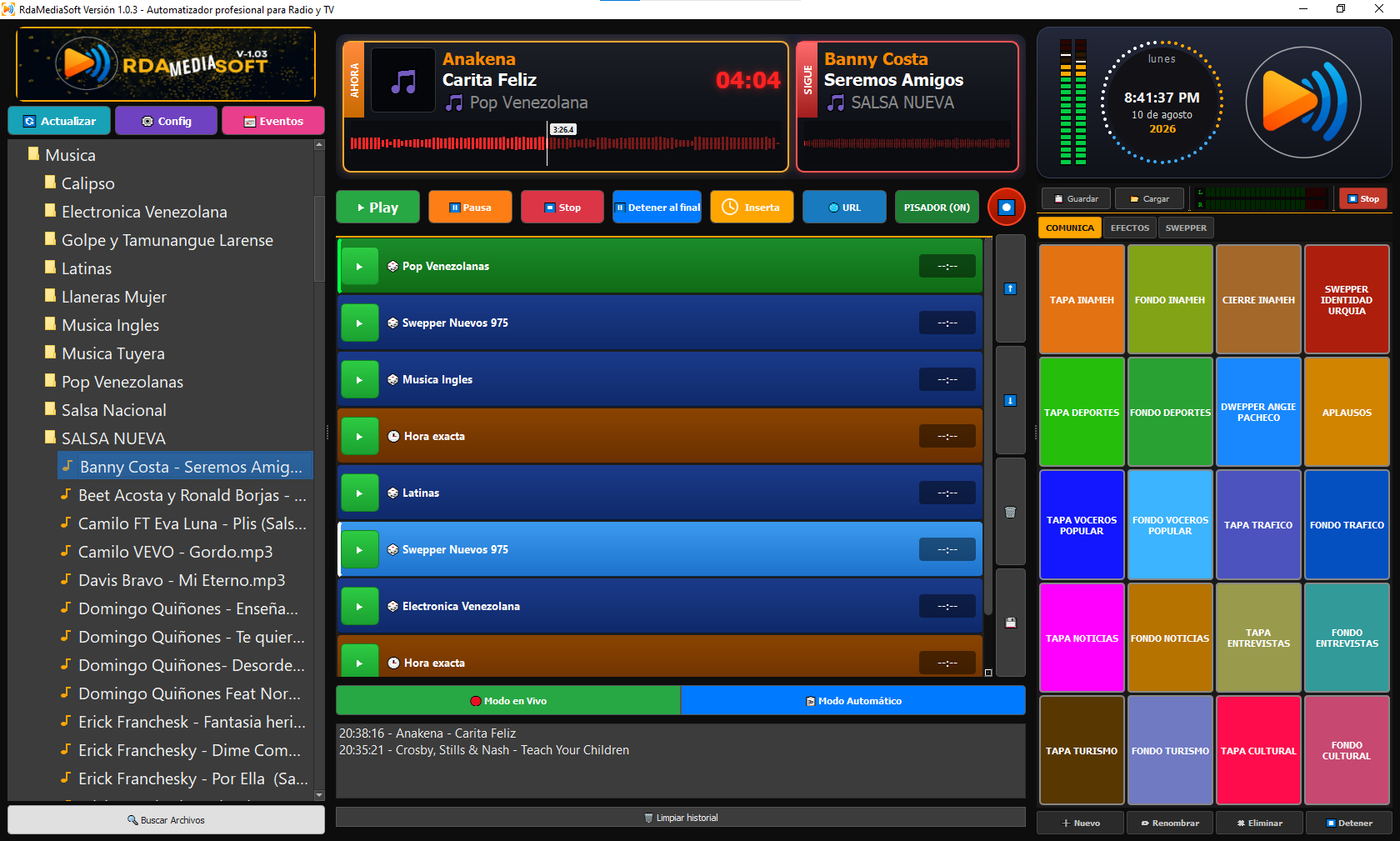Click the green Play button

coord(377,208)
